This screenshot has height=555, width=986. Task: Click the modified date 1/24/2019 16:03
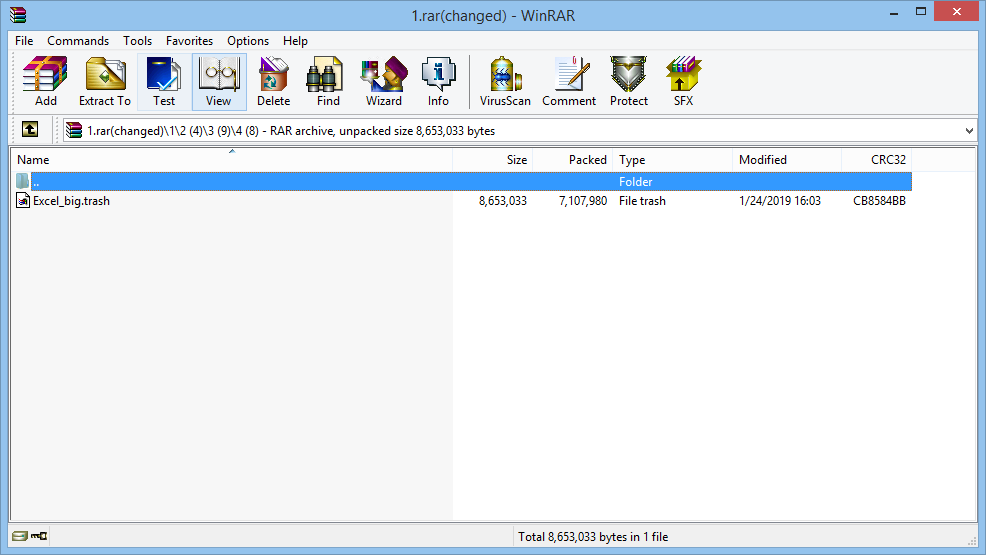(780, 201)
